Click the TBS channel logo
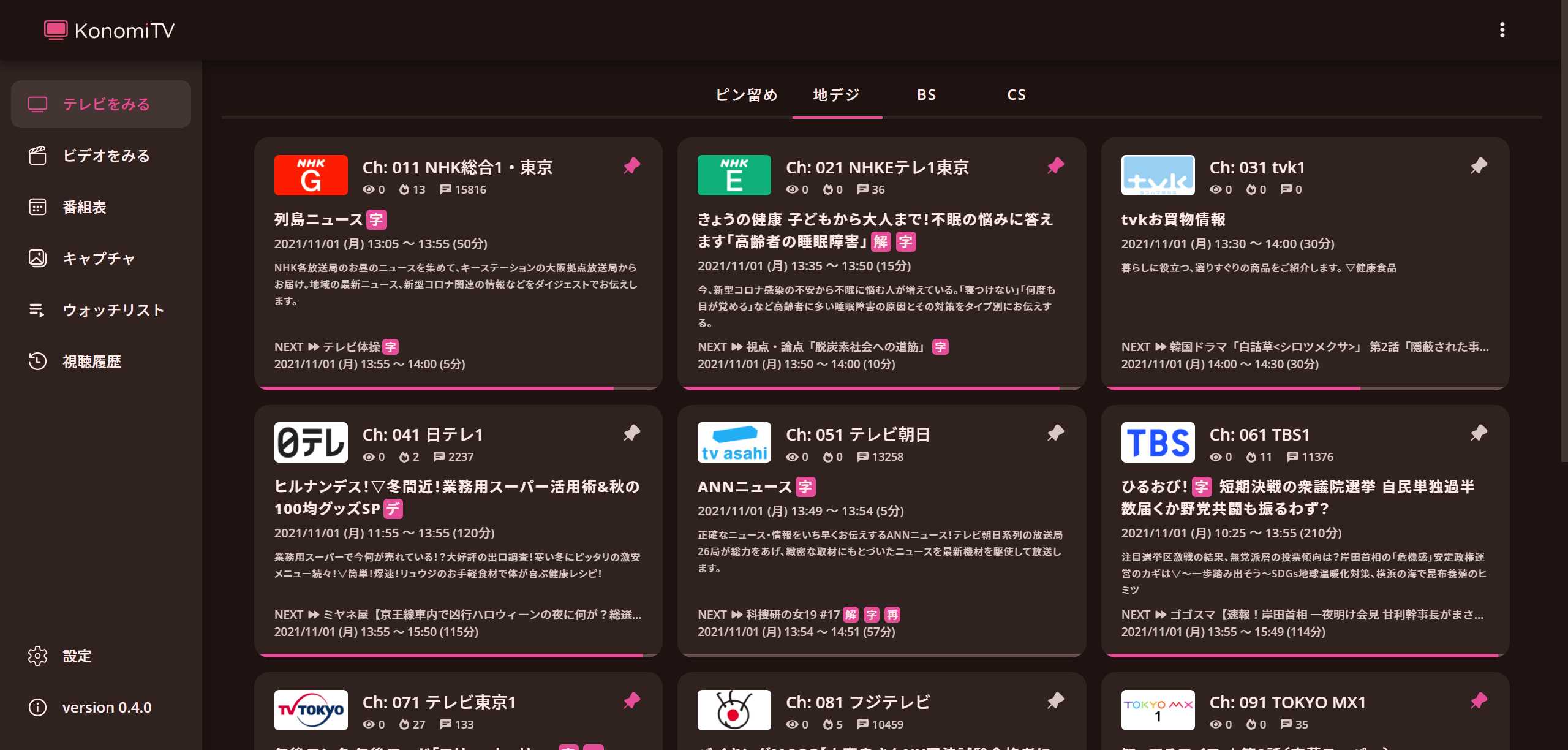Image resolution: width=1568 pixels, height=750 pixels. [1158, 442]
